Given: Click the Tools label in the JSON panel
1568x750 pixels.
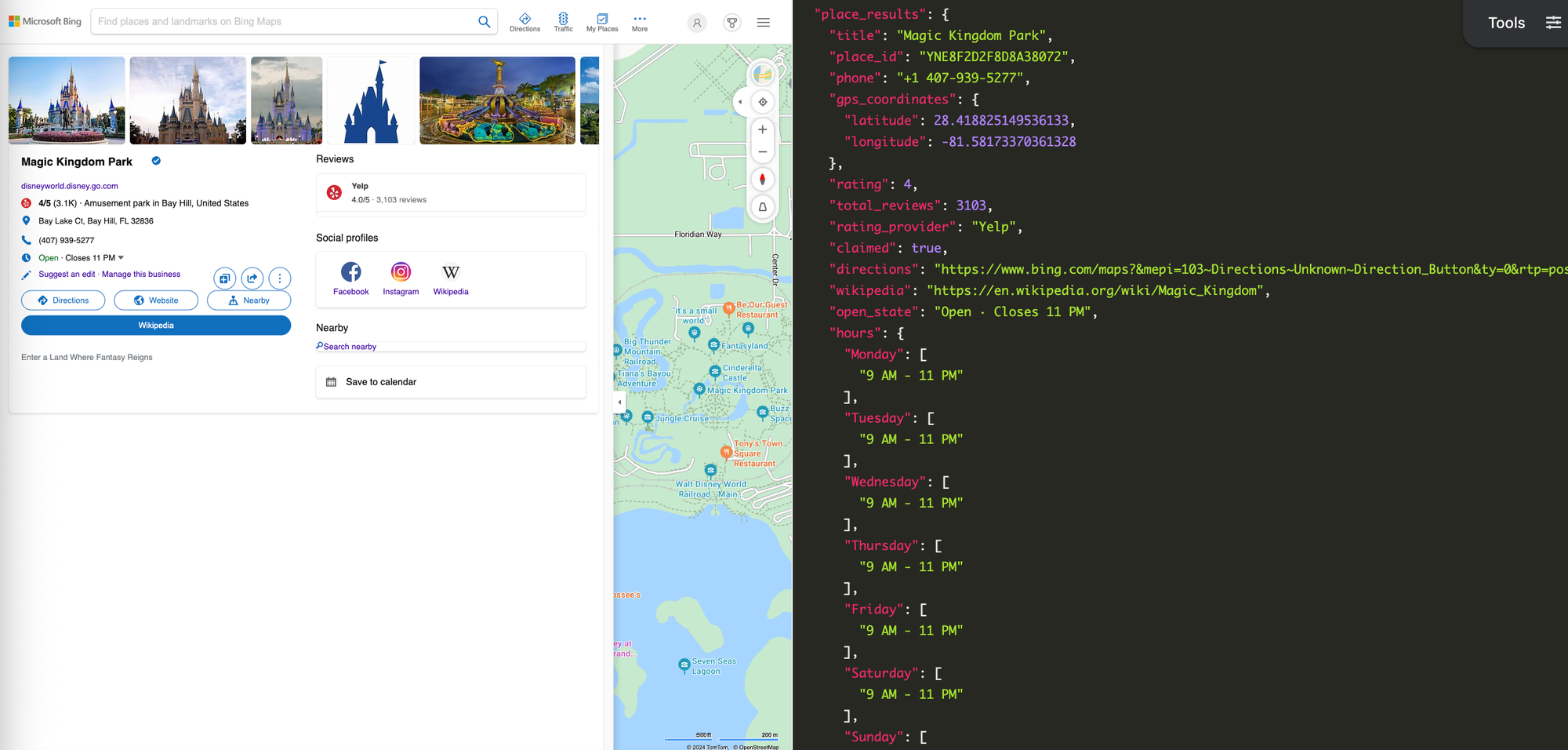Looking at the screenshot, I should tap(1506, 23).
